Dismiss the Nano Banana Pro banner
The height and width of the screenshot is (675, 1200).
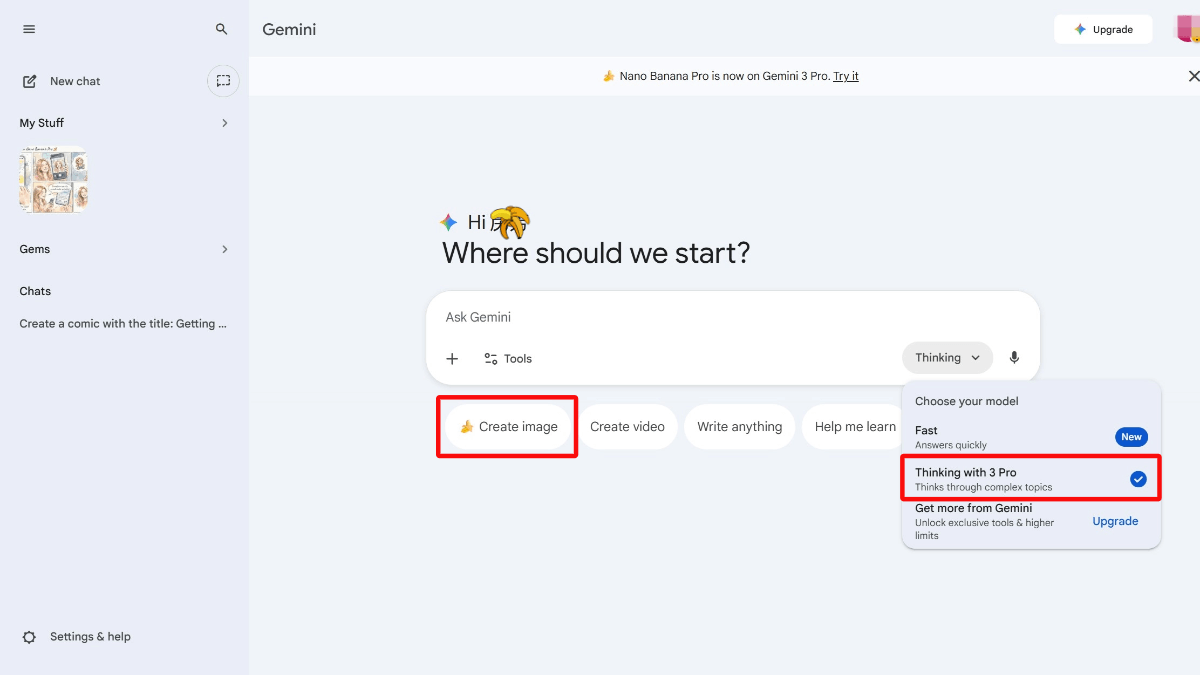1193,75
